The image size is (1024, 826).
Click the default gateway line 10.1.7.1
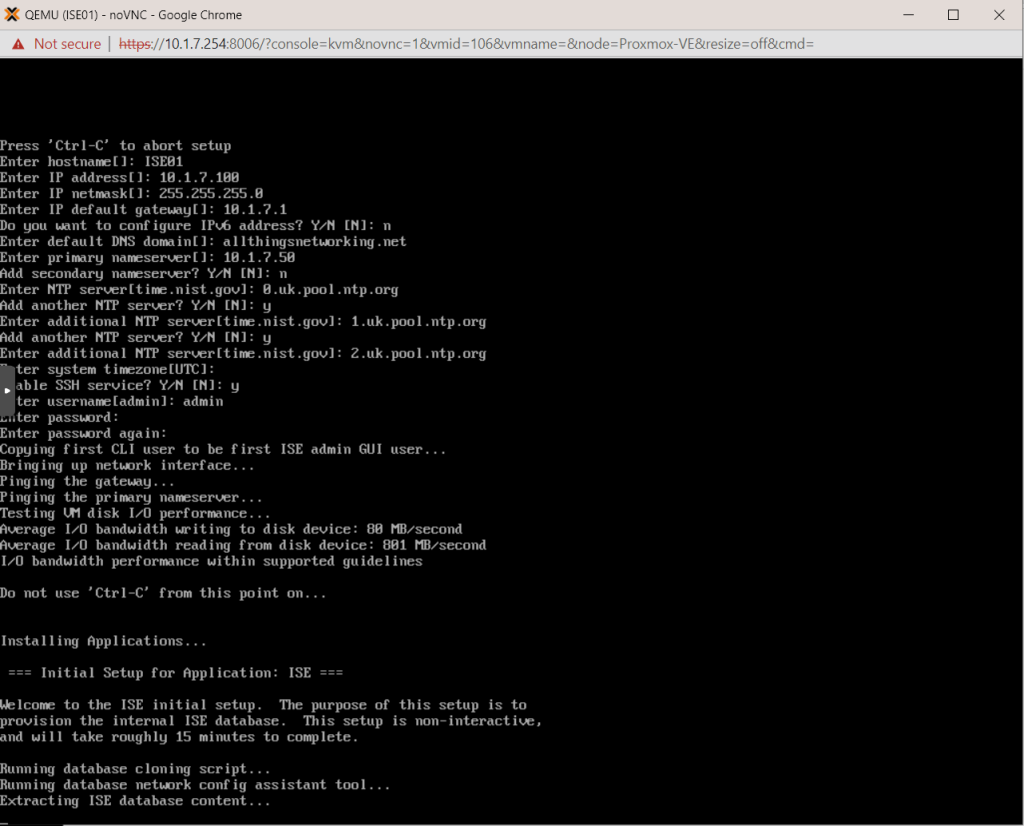tap(144, 209)
